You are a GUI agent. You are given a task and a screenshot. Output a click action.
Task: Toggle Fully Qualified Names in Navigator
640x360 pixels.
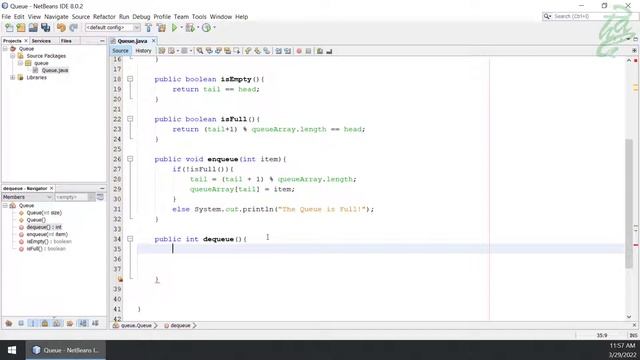click(70, 324)
